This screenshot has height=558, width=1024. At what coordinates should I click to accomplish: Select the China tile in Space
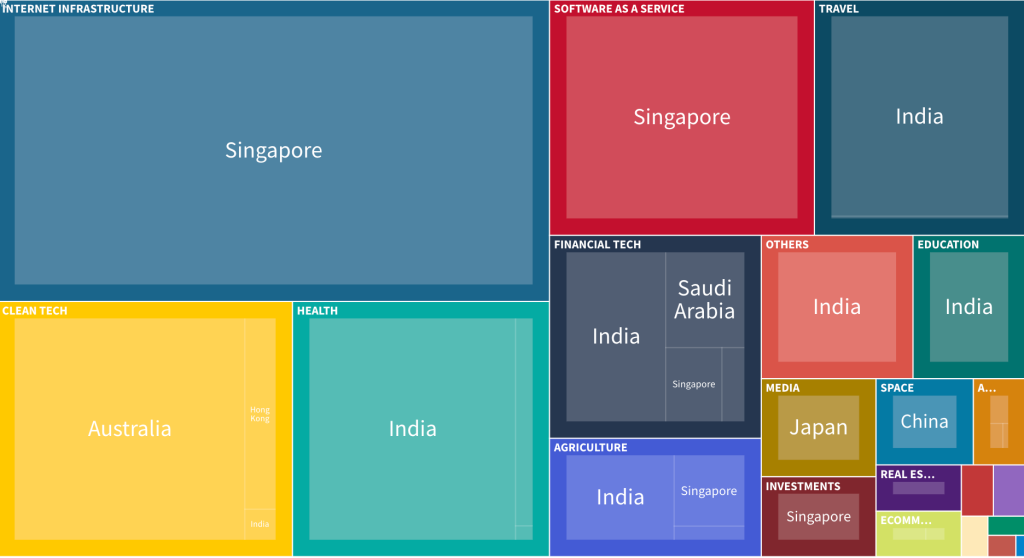point(924,421)
